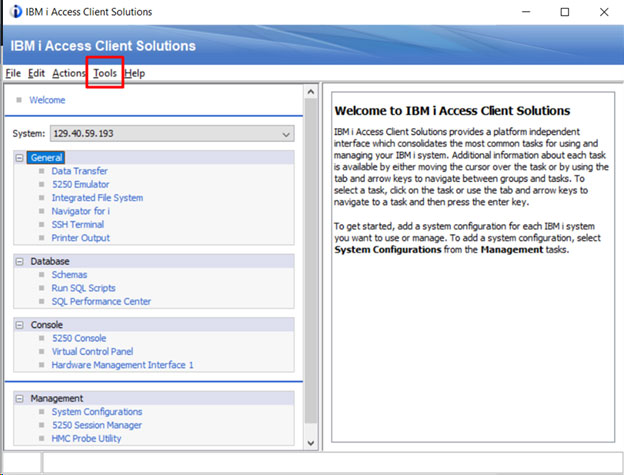Click the Console group header text
This screenshot has height=475, width=624.
coord(47,325)
